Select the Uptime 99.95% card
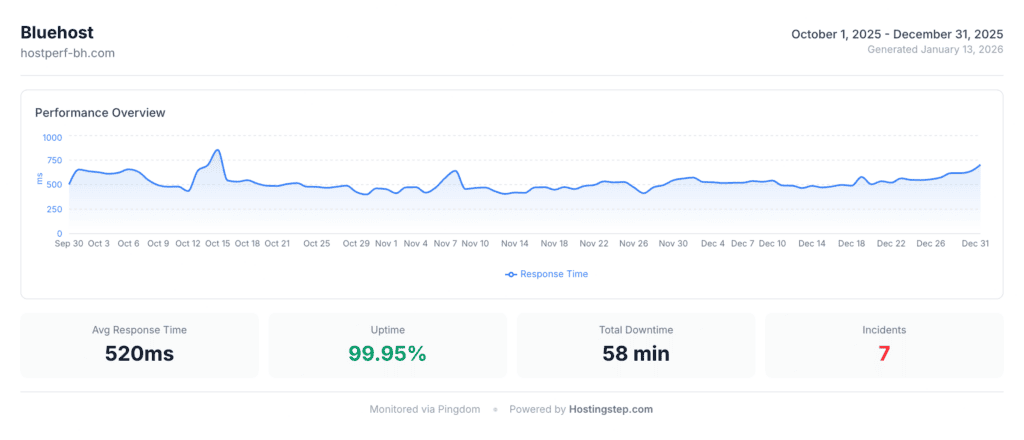 [387, 345]
